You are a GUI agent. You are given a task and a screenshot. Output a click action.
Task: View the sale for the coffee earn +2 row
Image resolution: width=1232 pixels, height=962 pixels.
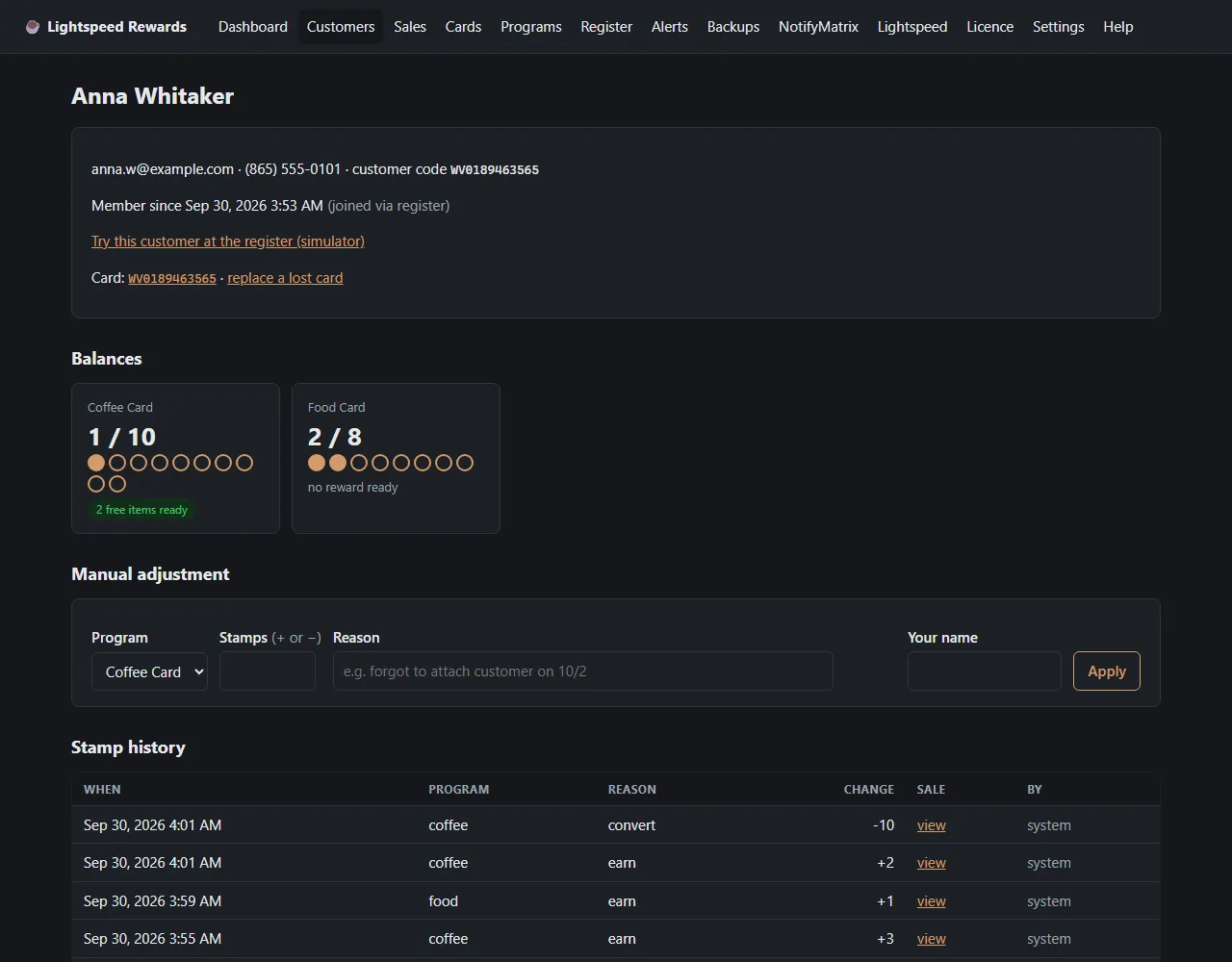point(932,863)
